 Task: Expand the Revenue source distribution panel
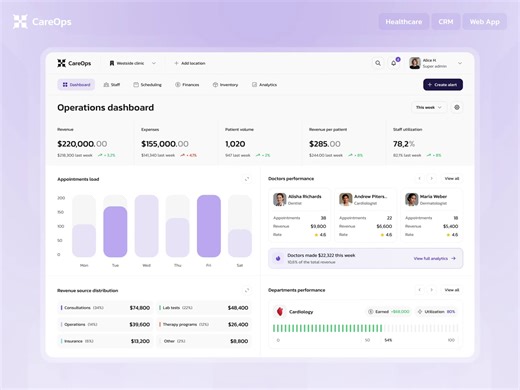tap(247, 290)
